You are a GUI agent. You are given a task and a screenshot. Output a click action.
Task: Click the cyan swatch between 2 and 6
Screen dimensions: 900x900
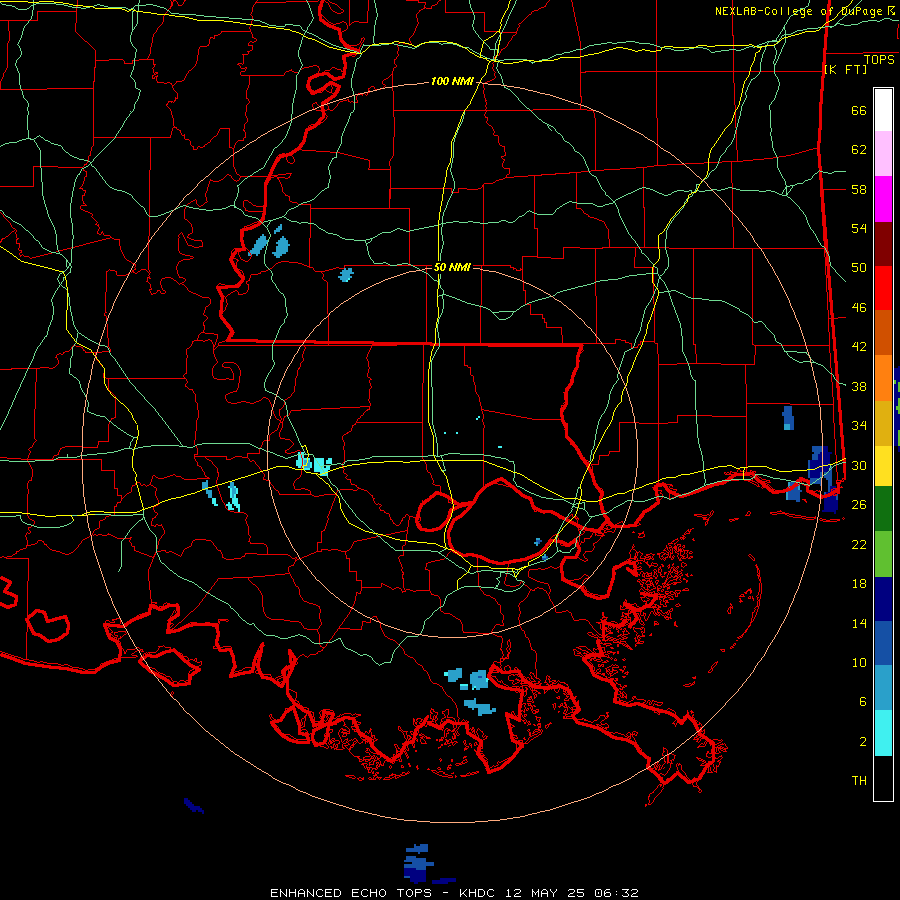[x=883, y=733]
